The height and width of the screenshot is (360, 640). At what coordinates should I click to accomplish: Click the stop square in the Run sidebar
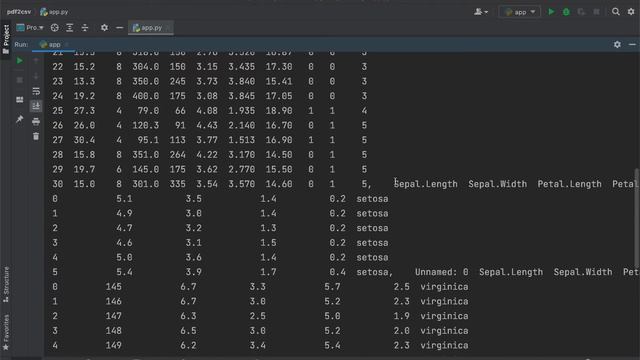tap(20, 80)
